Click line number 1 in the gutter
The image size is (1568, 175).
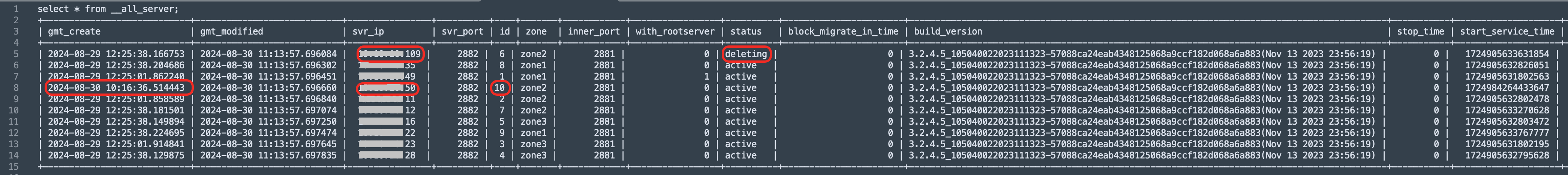(x=15, y=9)
